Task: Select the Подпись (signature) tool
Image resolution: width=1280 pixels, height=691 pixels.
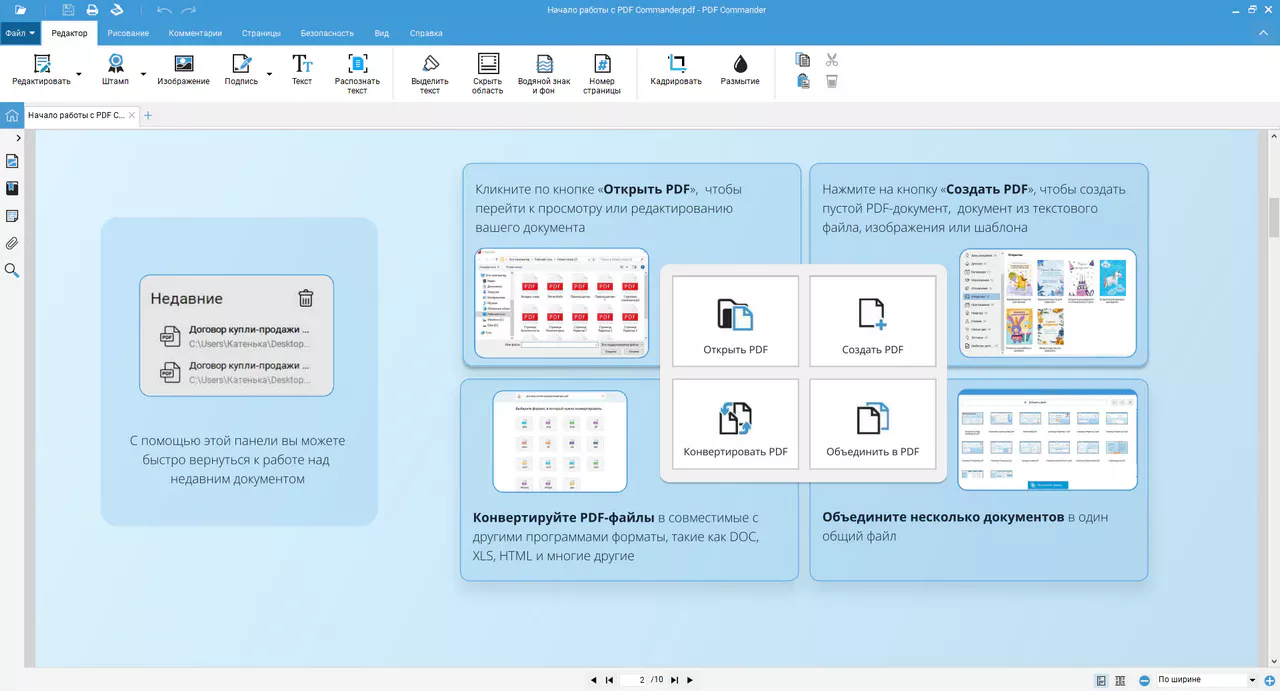Action: (239, 70)
